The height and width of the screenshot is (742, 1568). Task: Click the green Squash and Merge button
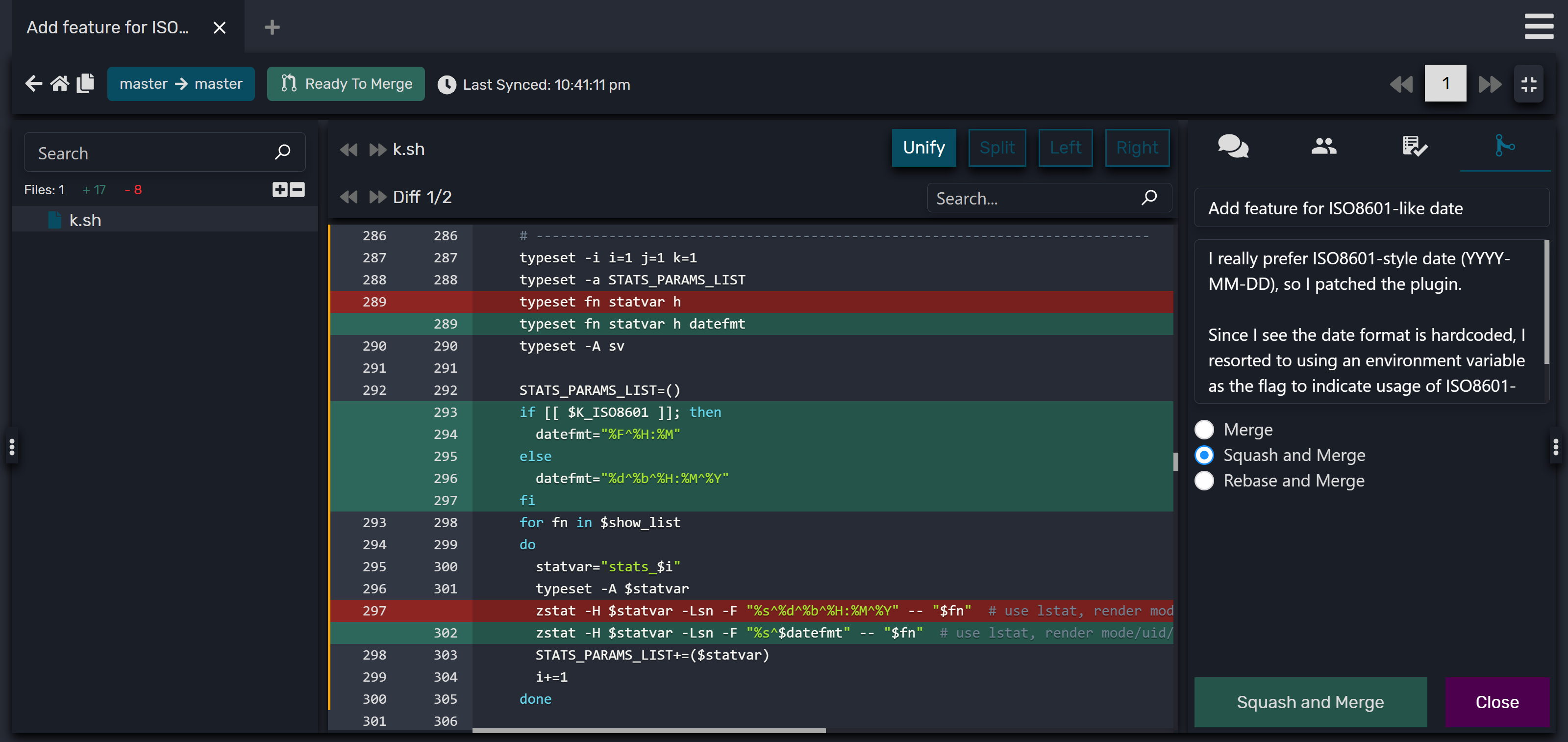pyautogui.click(x=1310, y=702)
